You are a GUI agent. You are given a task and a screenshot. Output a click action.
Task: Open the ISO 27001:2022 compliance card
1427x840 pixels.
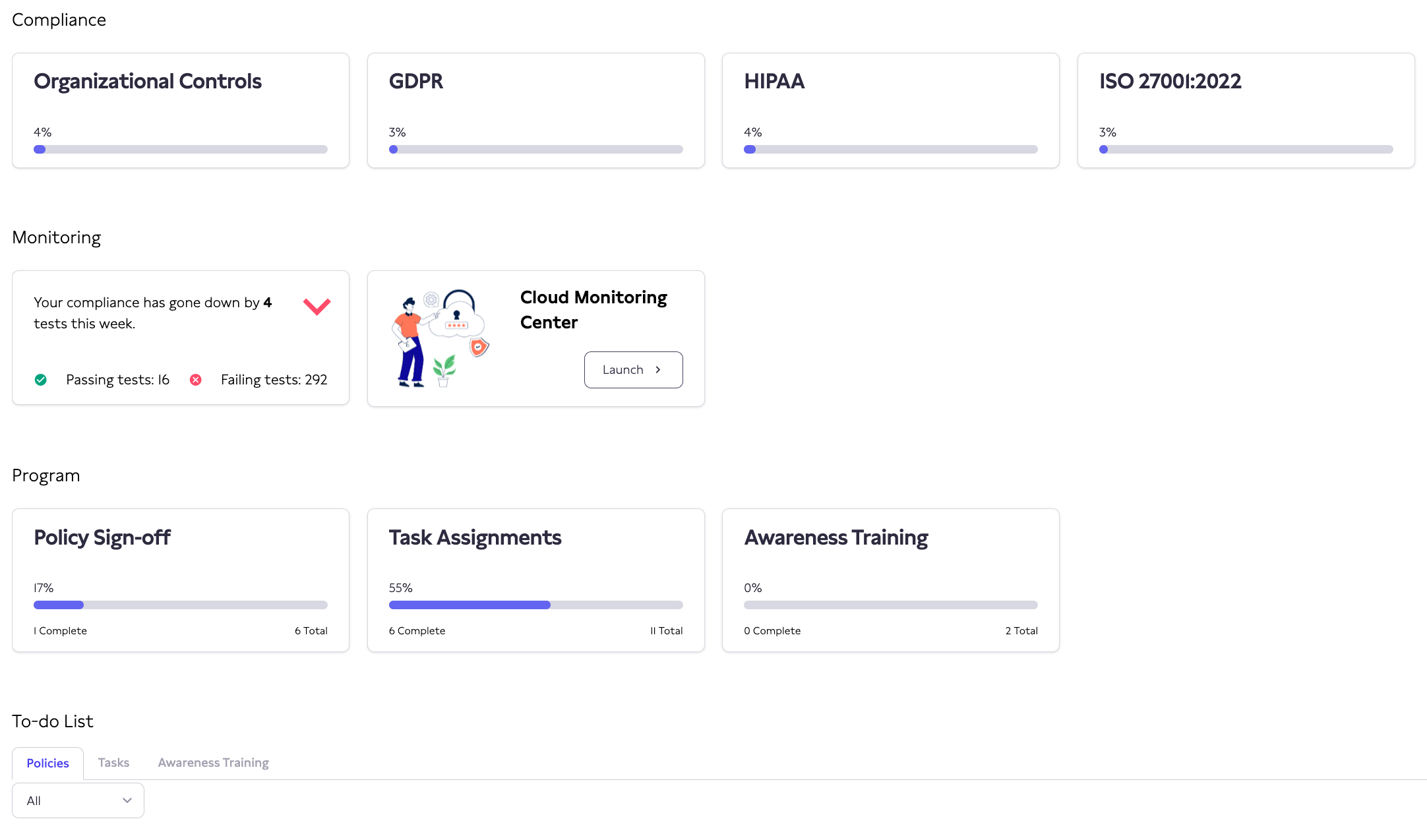(1246, 111)
